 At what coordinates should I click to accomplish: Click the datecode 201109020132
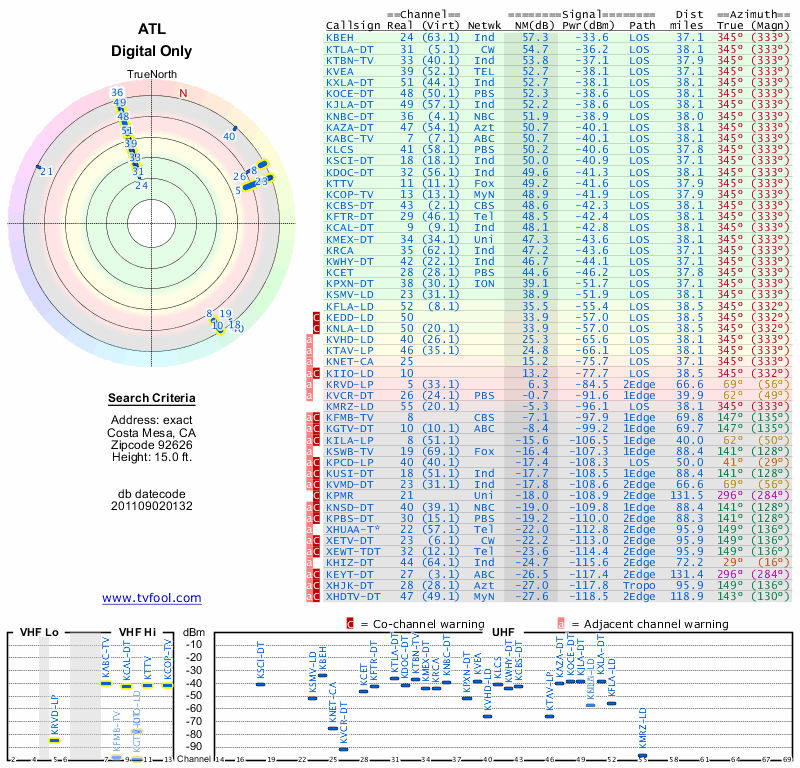[152, 506]
